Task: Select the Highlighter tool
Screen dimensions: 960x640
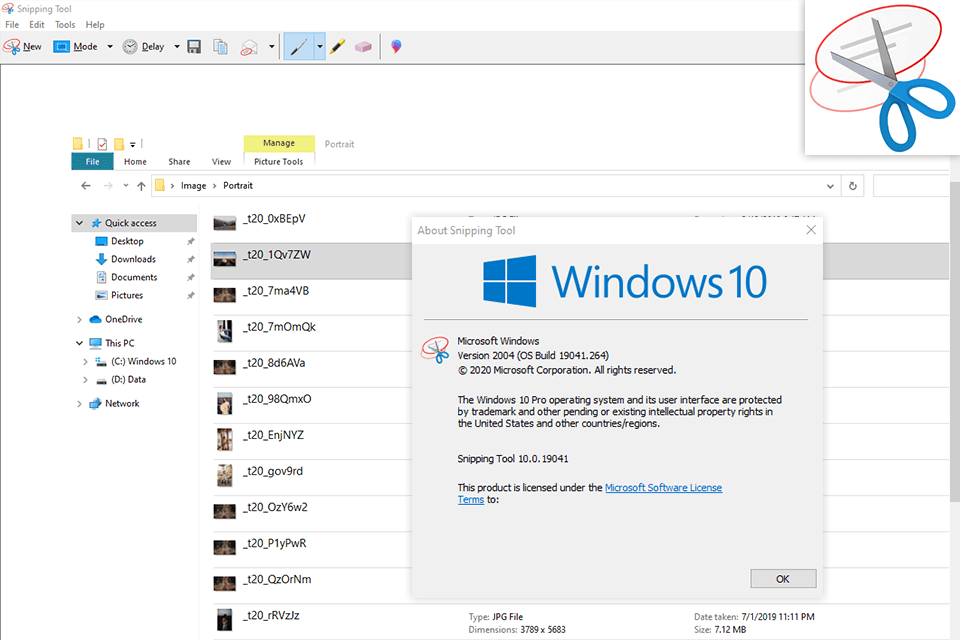Action: 337,46
